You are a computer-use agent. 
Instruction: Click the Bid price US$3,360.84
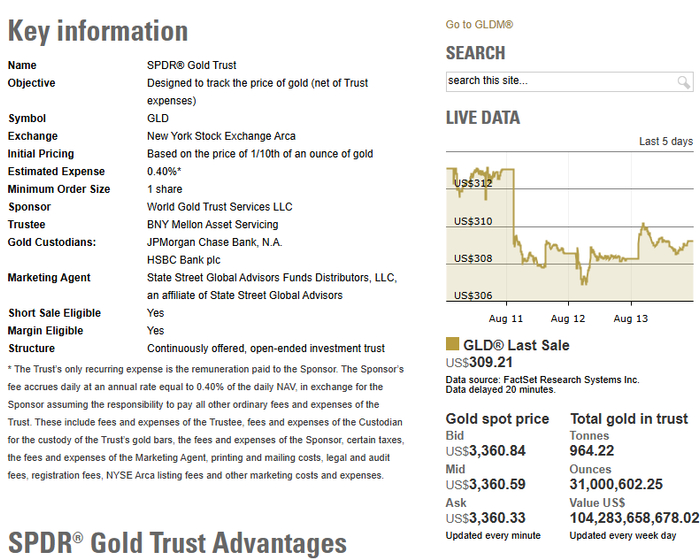[485, 451]
